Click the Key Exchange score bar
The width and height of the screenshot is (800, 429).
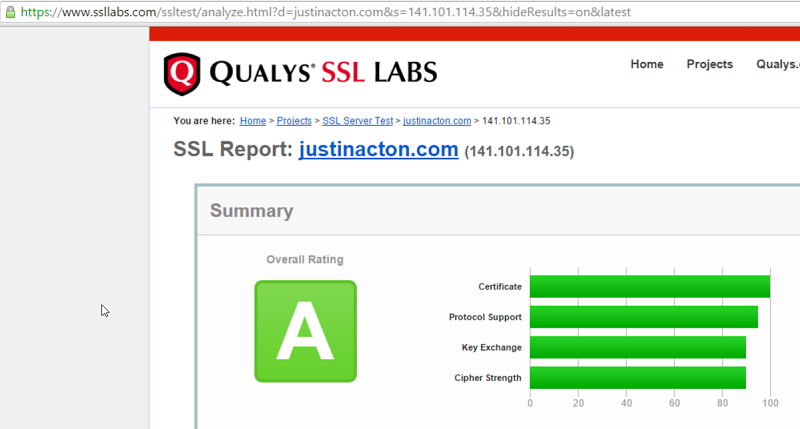click(x=638, y=347)
